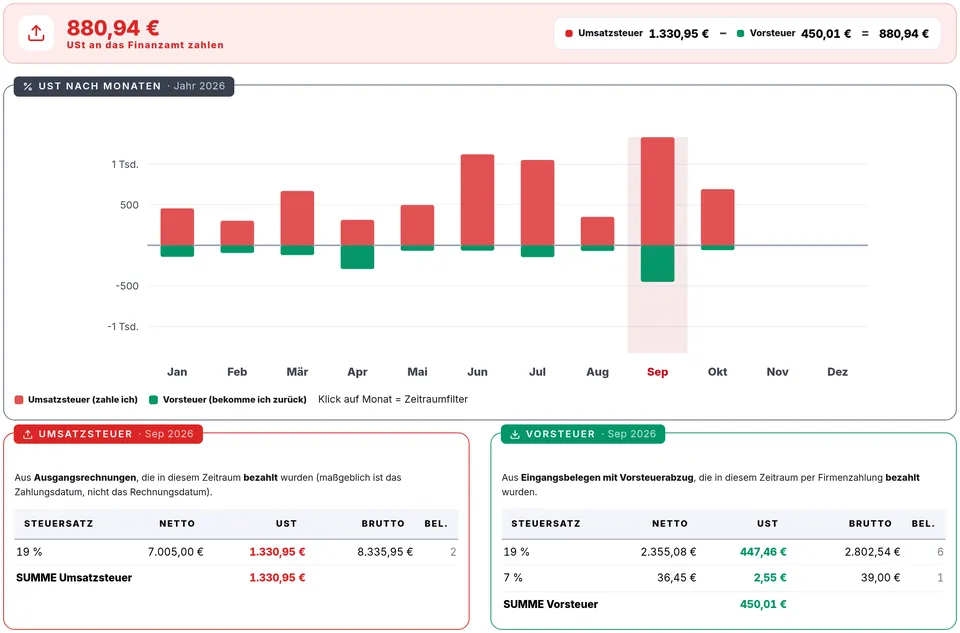960x633 pixels.
Task: Click Bel. count 2 in Umsatzsteuer row
Action: (453, 552)
